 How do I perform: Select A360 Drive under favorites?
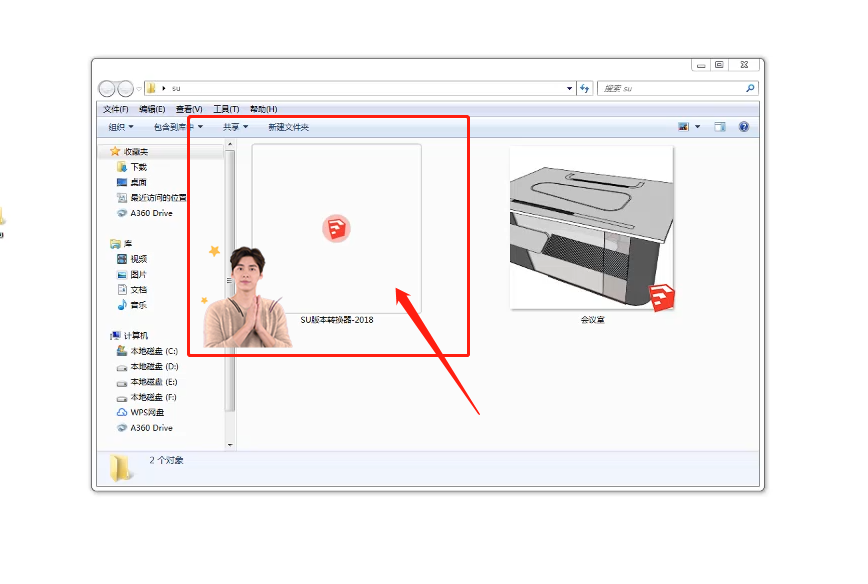point(151,213)
